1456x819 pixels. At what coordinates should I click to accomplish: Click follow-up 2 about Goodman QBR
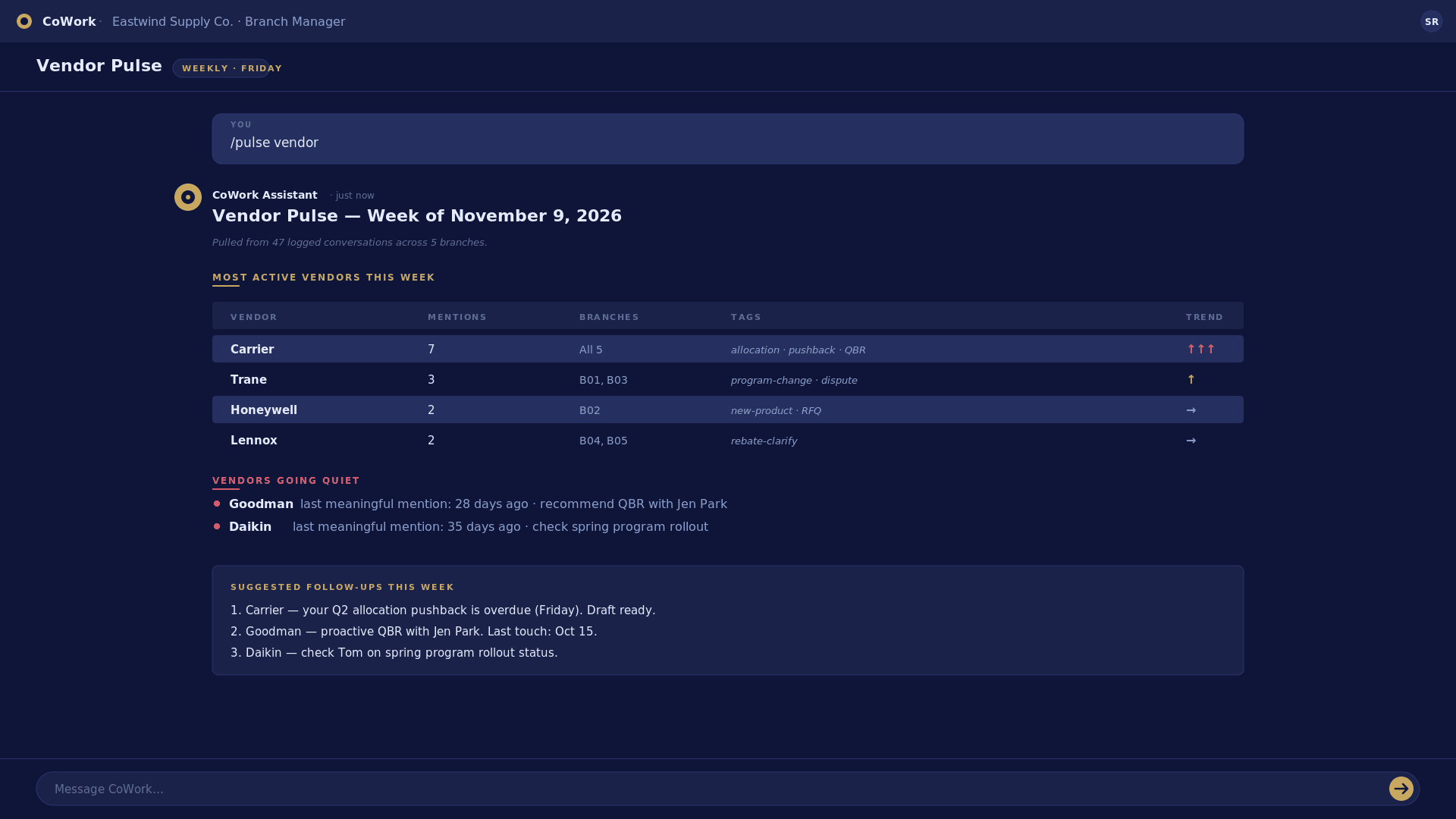click(414, 632)
